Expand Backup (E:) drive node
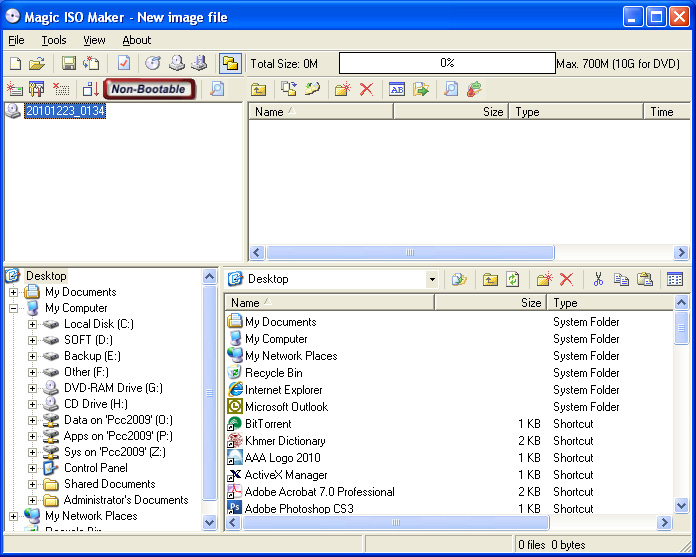Viewport: 696px width, 557px height. [x=32, y=356]
